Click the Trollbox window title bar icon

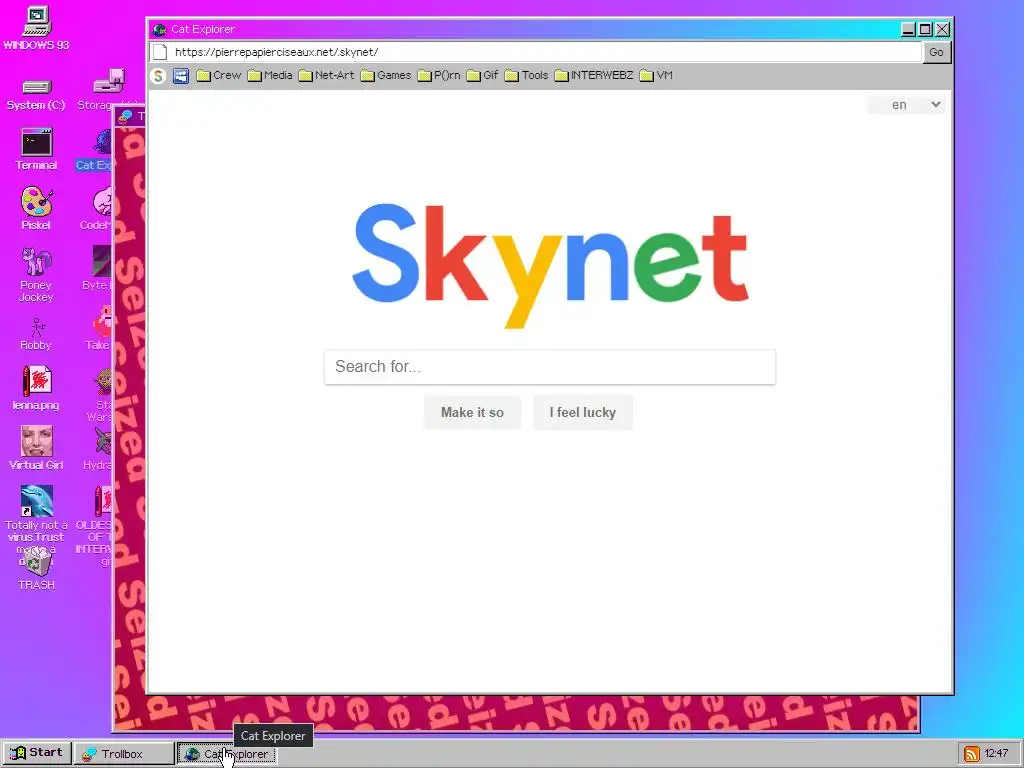coord(125,117)
